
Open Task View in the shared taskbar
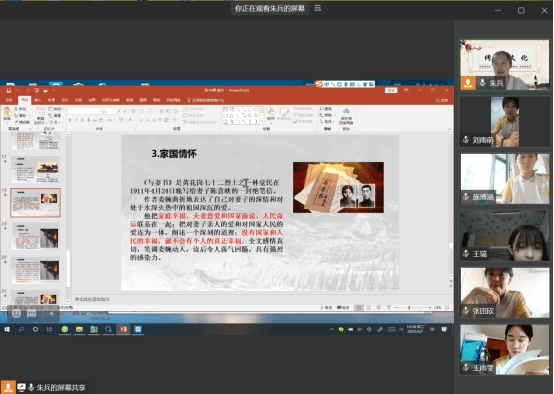point(49,329)
